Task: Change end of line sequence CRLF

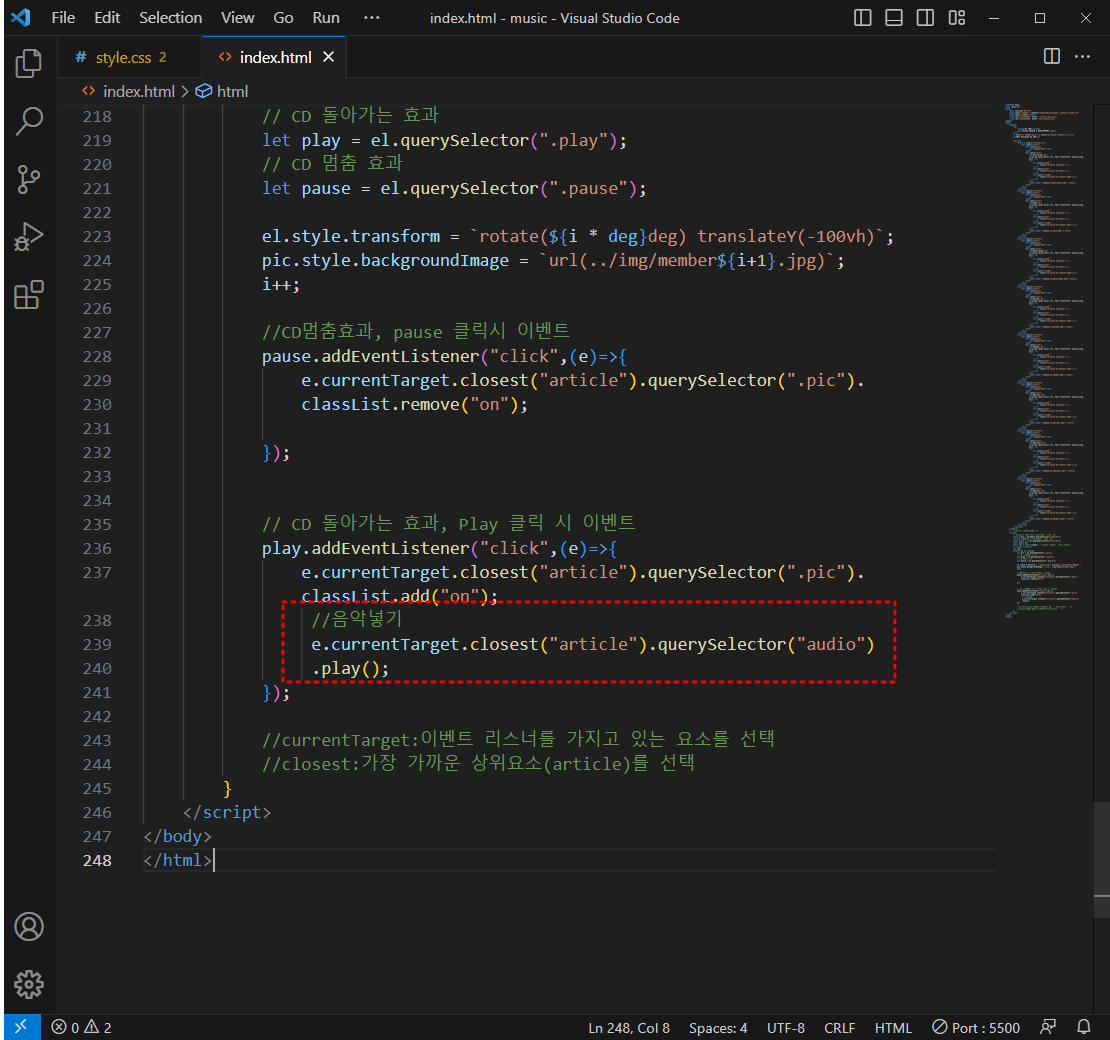Action: [840, 1027]
